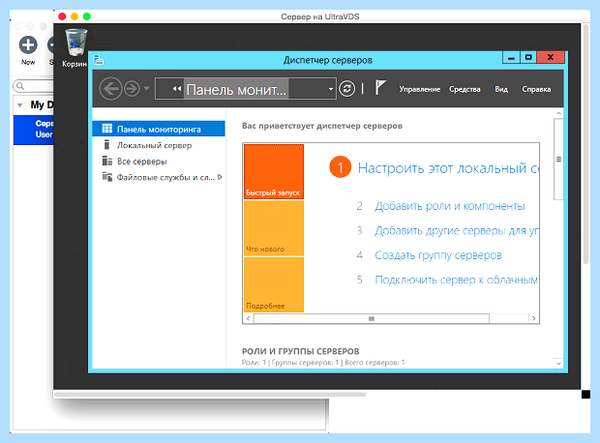This screenshot has width=600, height=443.
Task: Expand the Файловые службы arrow
Action: pos(220,177)
